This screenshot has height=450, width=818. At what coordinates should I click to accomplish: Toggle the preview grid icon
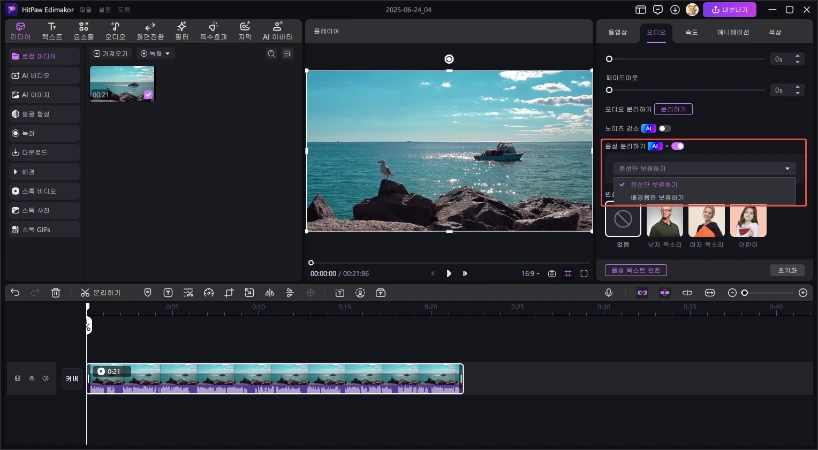(568, 273)
